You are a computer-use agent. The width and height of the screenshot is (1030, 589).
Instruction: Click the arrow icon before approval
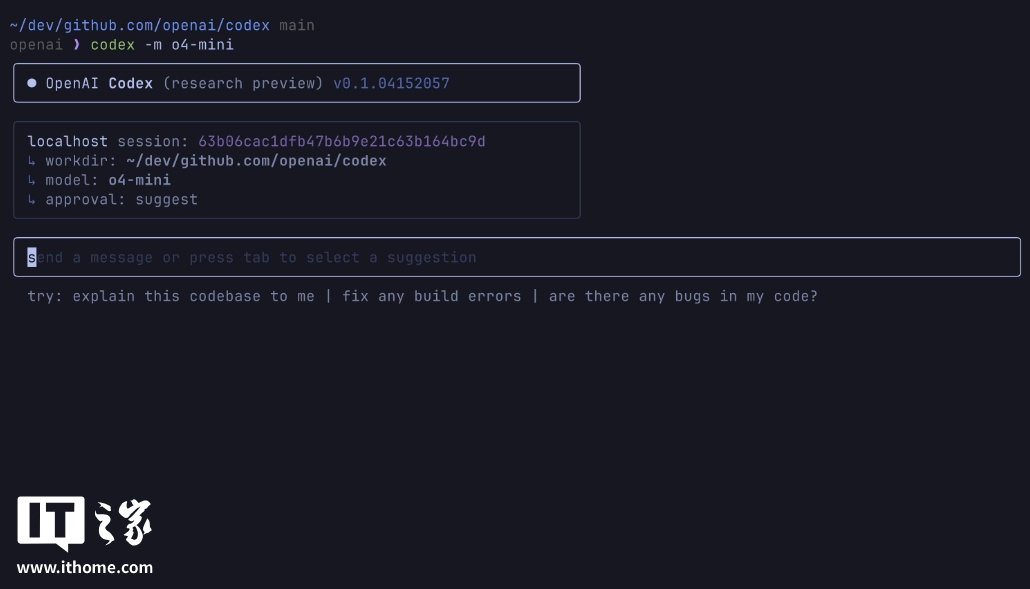point(32,199)
